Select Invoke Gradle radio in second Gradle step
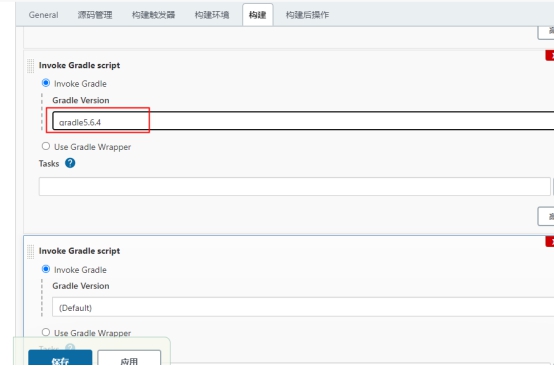 pyautogui.click(x=46, y=269)
